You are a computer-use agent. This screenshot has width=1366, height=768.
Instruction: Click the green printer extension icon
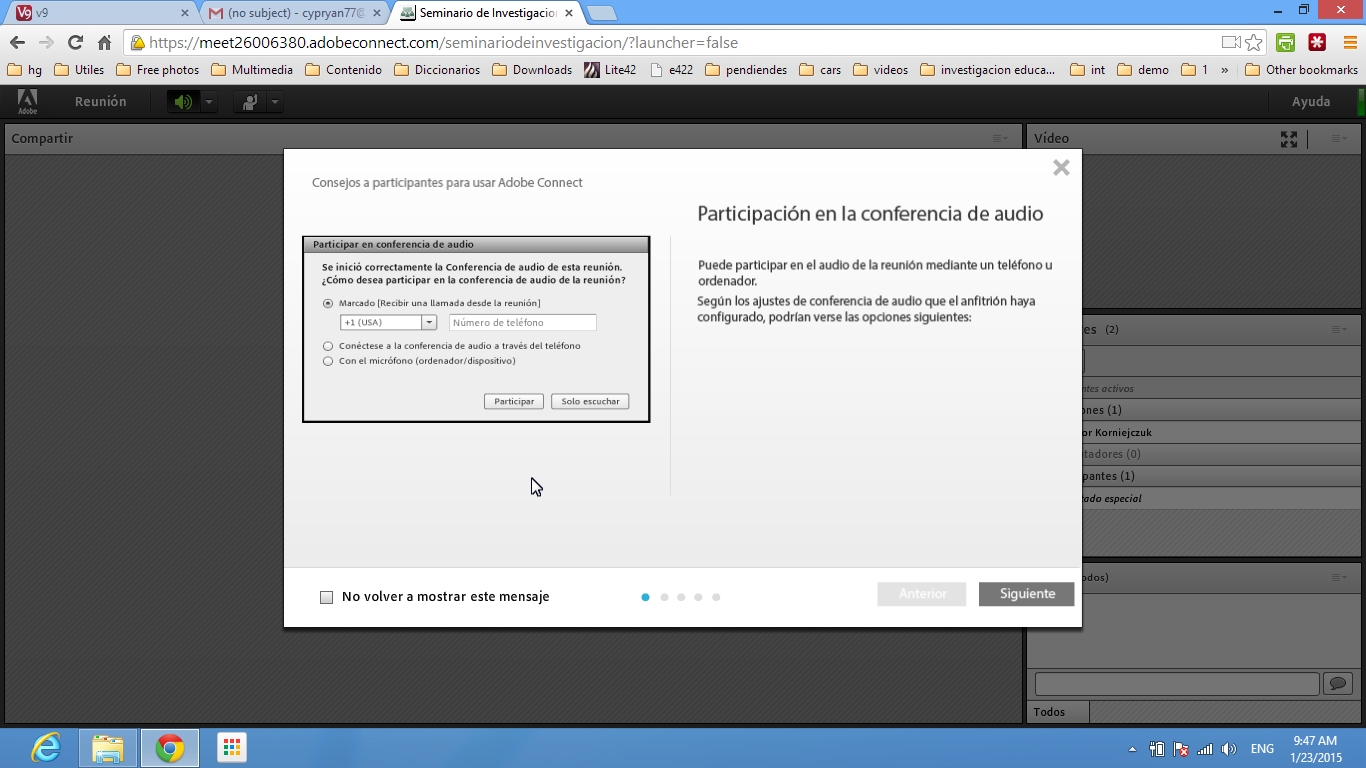[1286, 42]
